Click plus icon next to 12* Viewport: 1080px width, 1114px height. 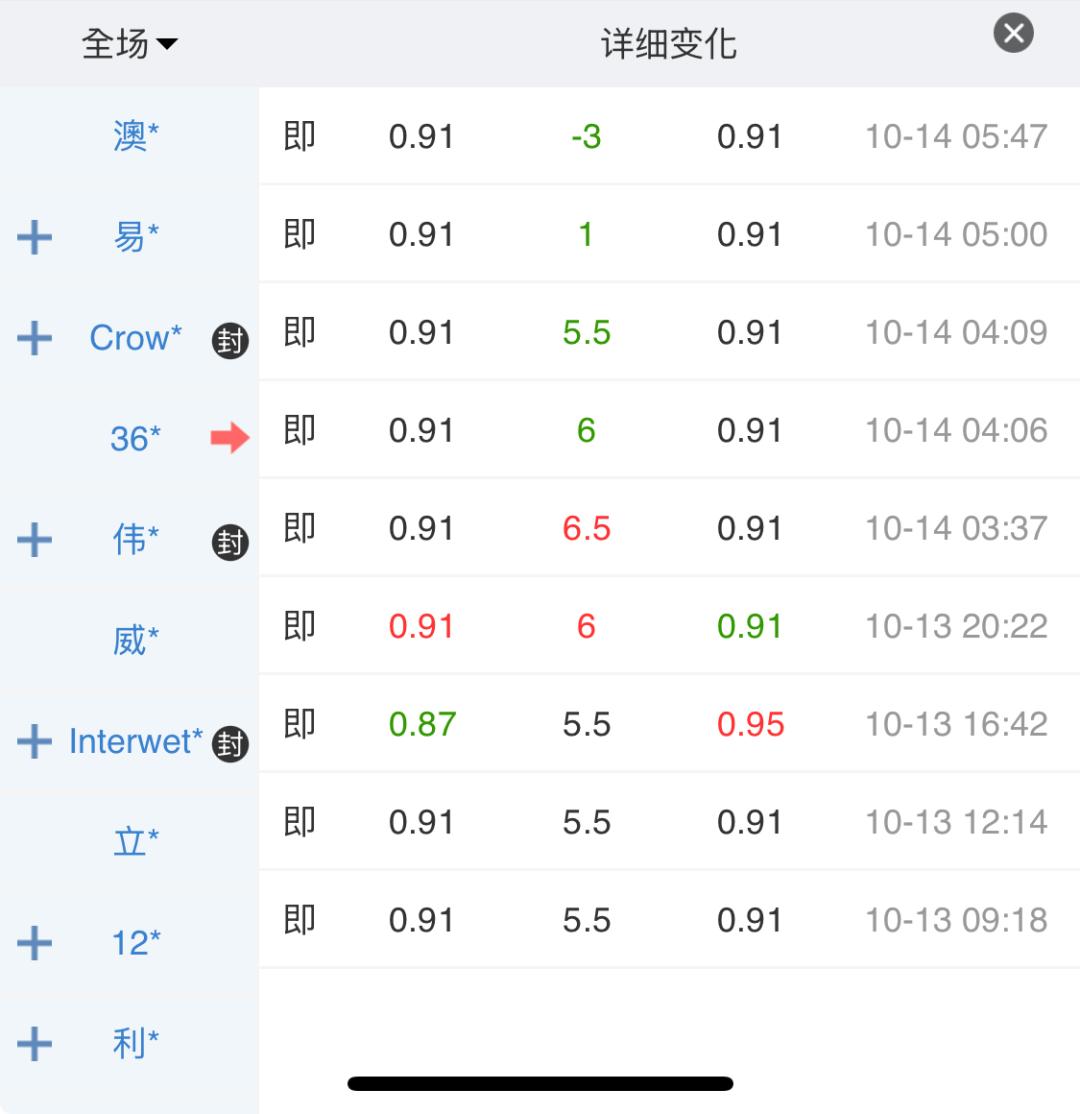35,943
